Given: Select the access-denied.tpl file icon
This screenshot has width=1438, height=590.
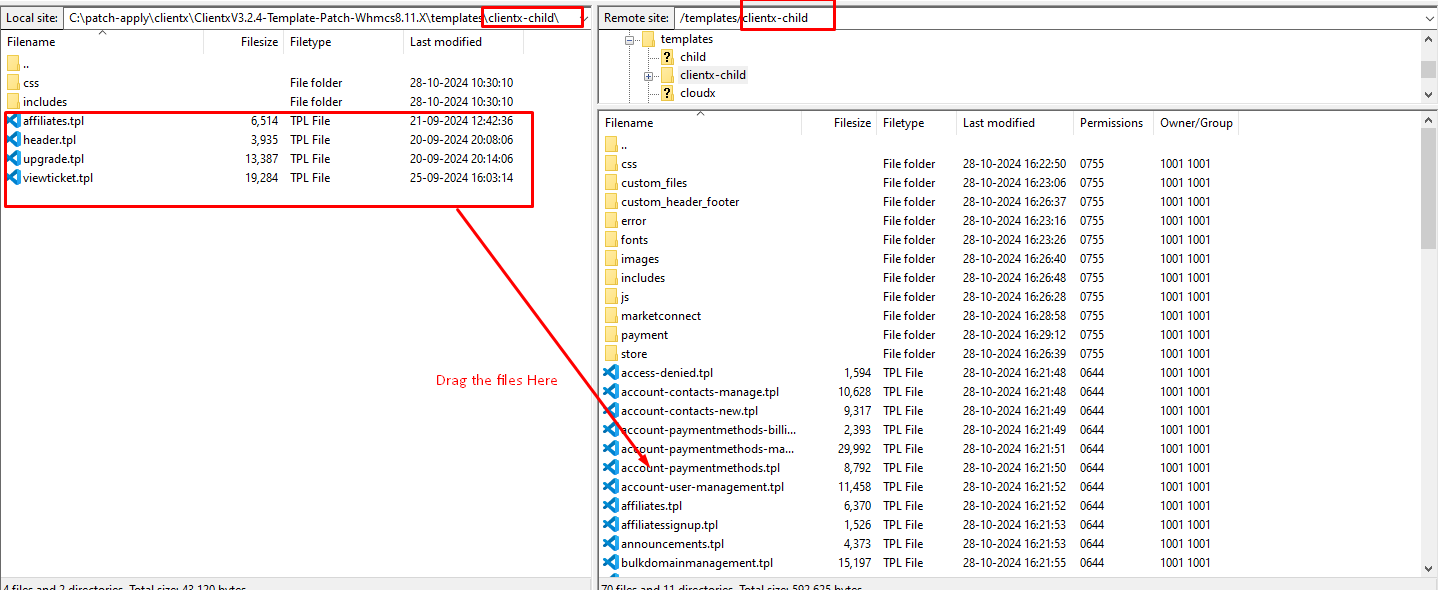Looking at the screenshot, I should click(x=611, y=373).
